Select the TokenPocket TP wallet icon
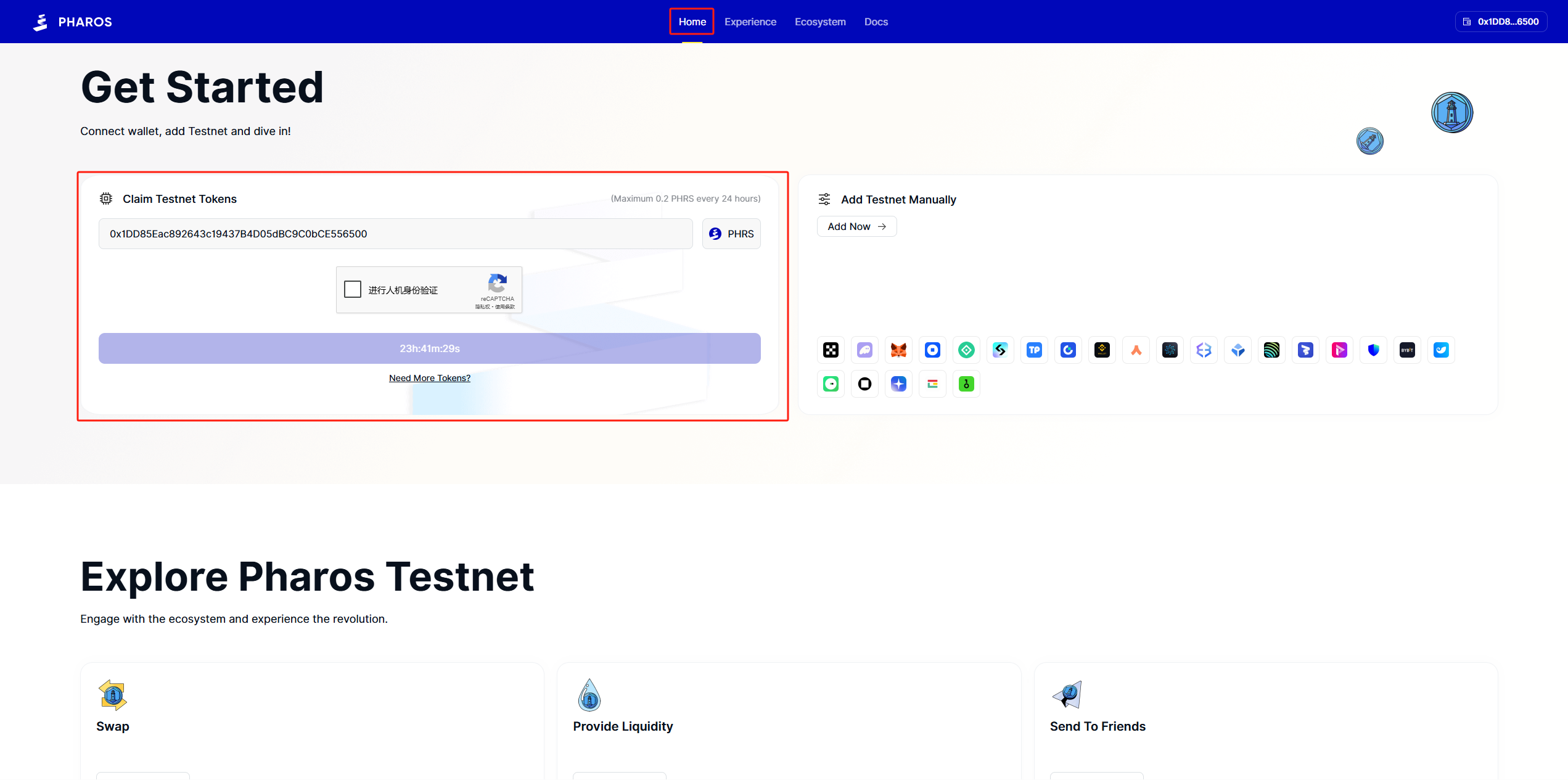The height and width of the screenshot is (780, 1568). coord(1034,350)
